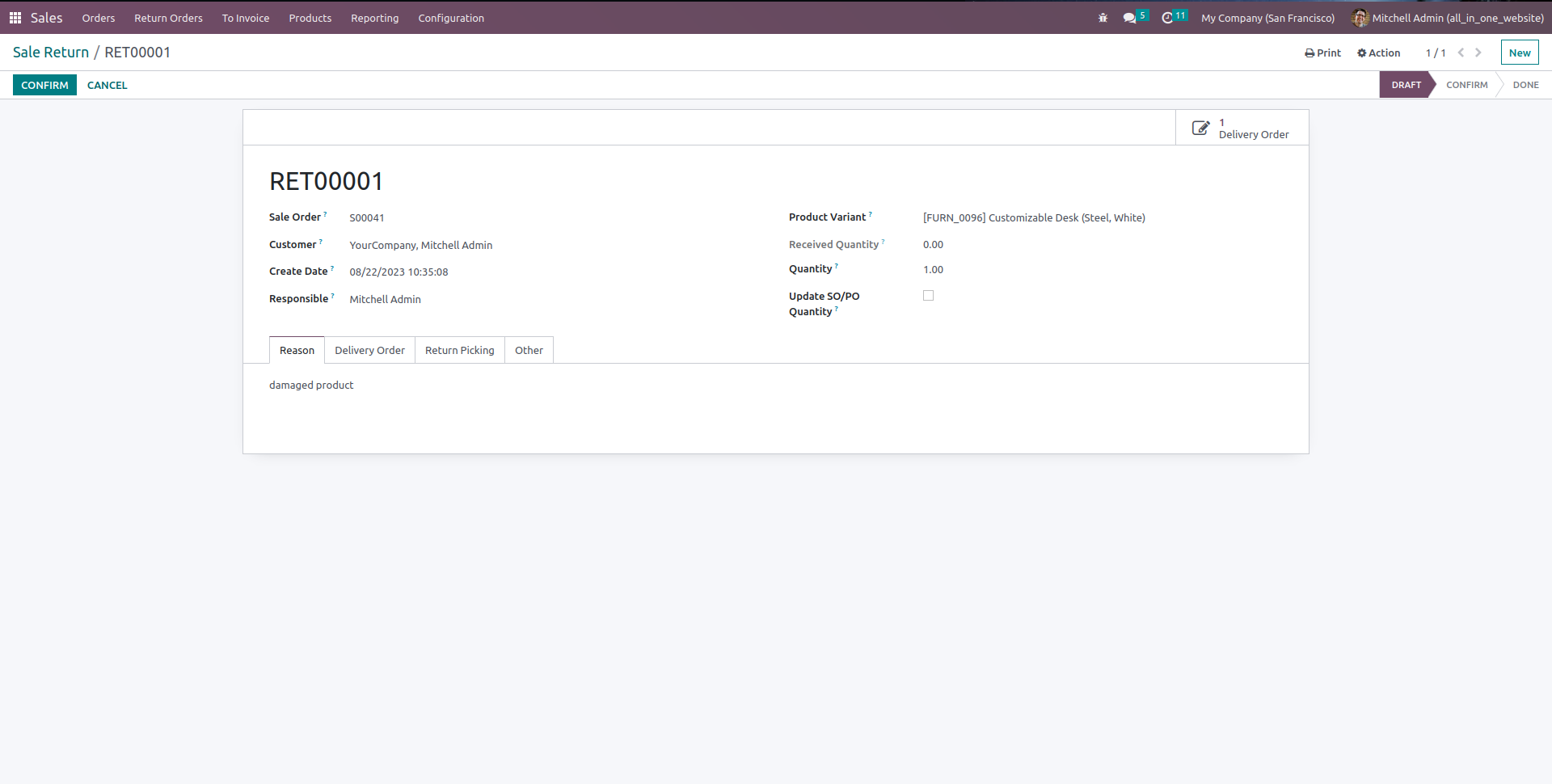Screen dimensions: 1552x784
Task: Open the Action dropdown menu
Action: (1378, 53)
